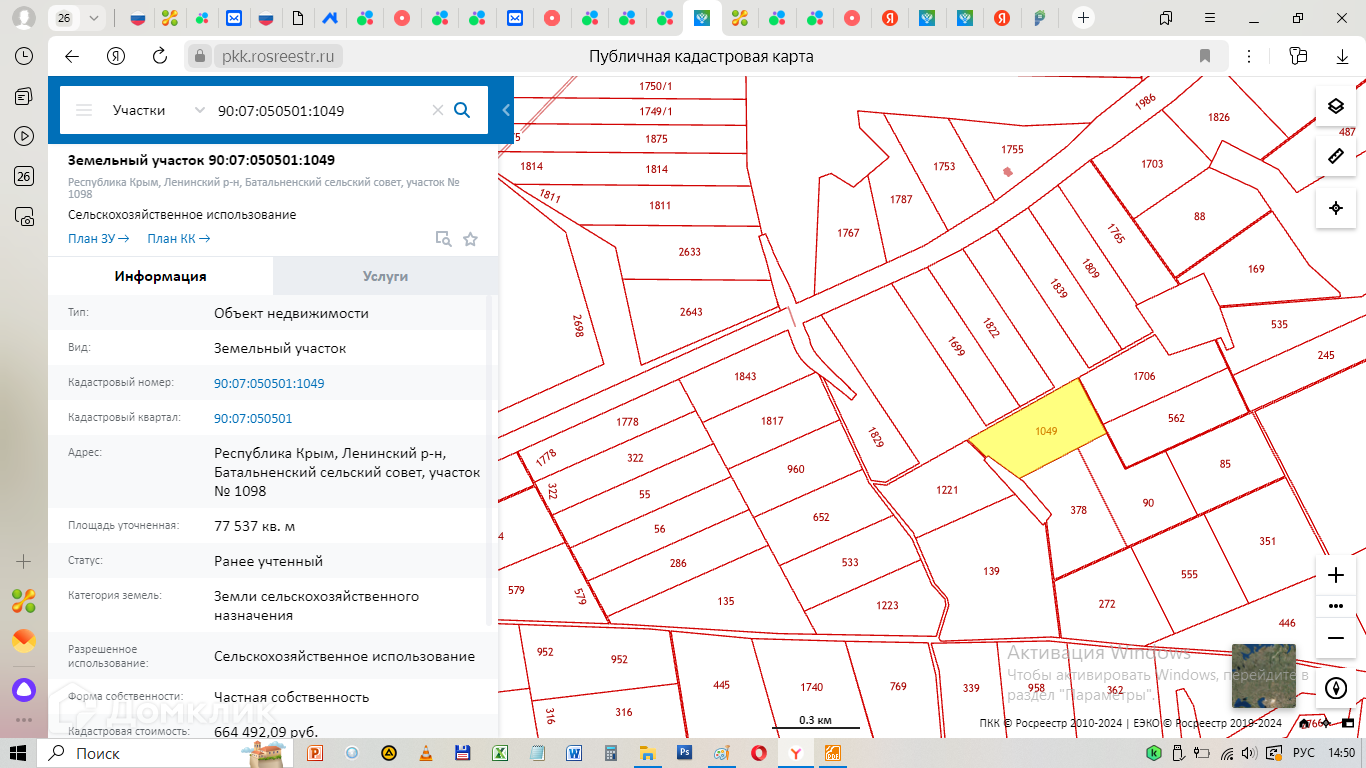Zoom in the cadastral map
Viewport: 1366px width, 768px height.
pos(1335,575)
